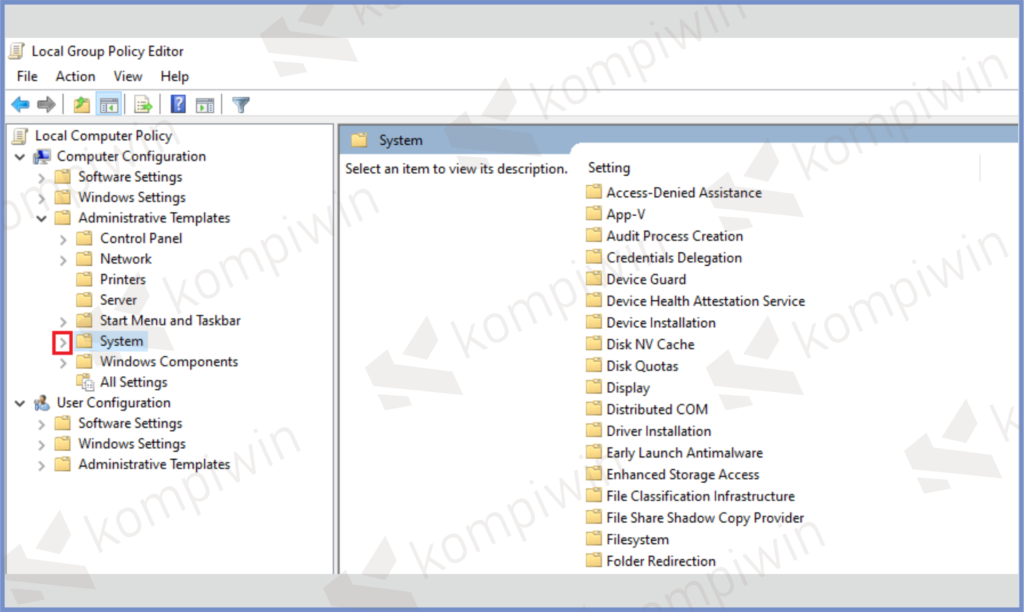Screen dimensions: 1024x612
Task: Click the Setting column header
Action: [x=609, y=168]
